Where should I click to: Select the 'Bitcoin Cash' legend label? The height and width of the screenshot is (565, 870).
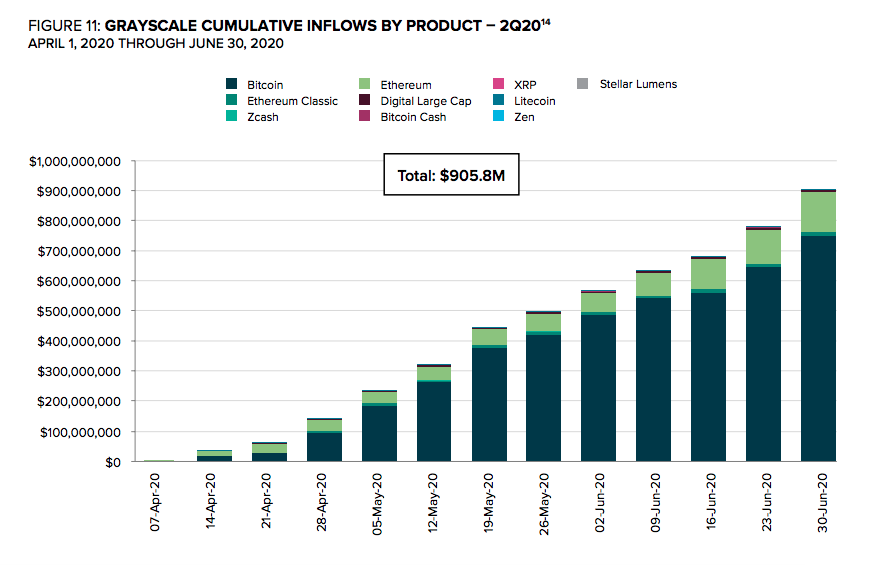(413, 117)
